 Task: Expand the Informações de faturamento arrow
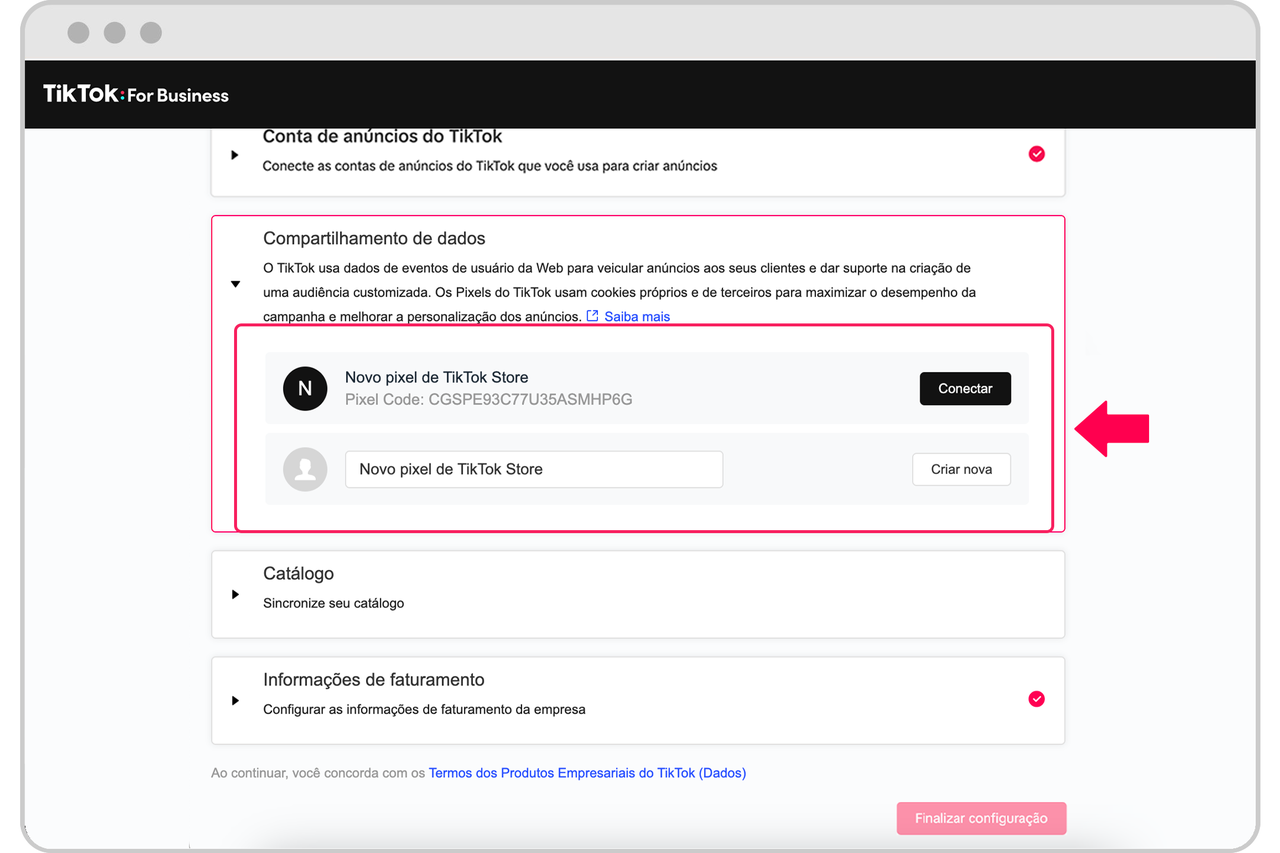tap(235, 701)
